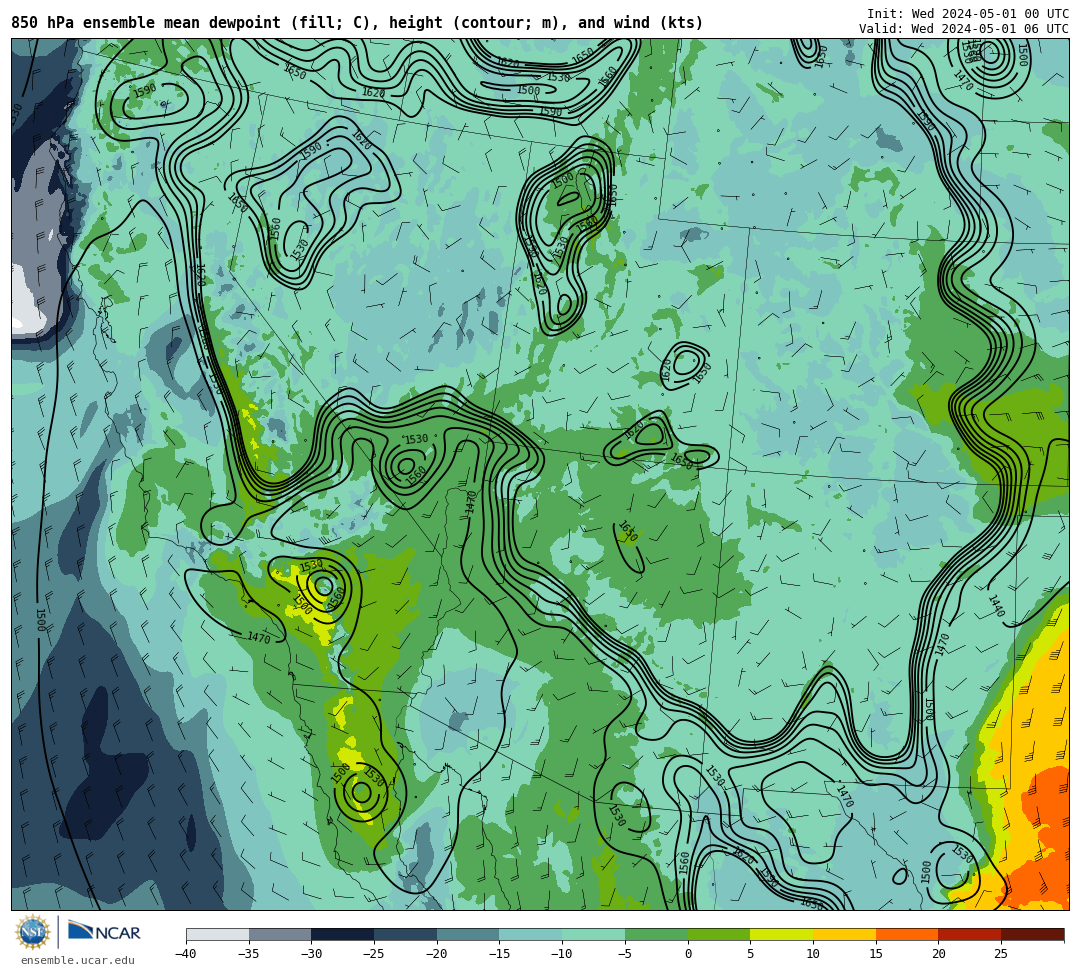Pick the dark red 20 to 25 colorbar segment
This screenshot has width=1080, height=973.
[970, 934]
